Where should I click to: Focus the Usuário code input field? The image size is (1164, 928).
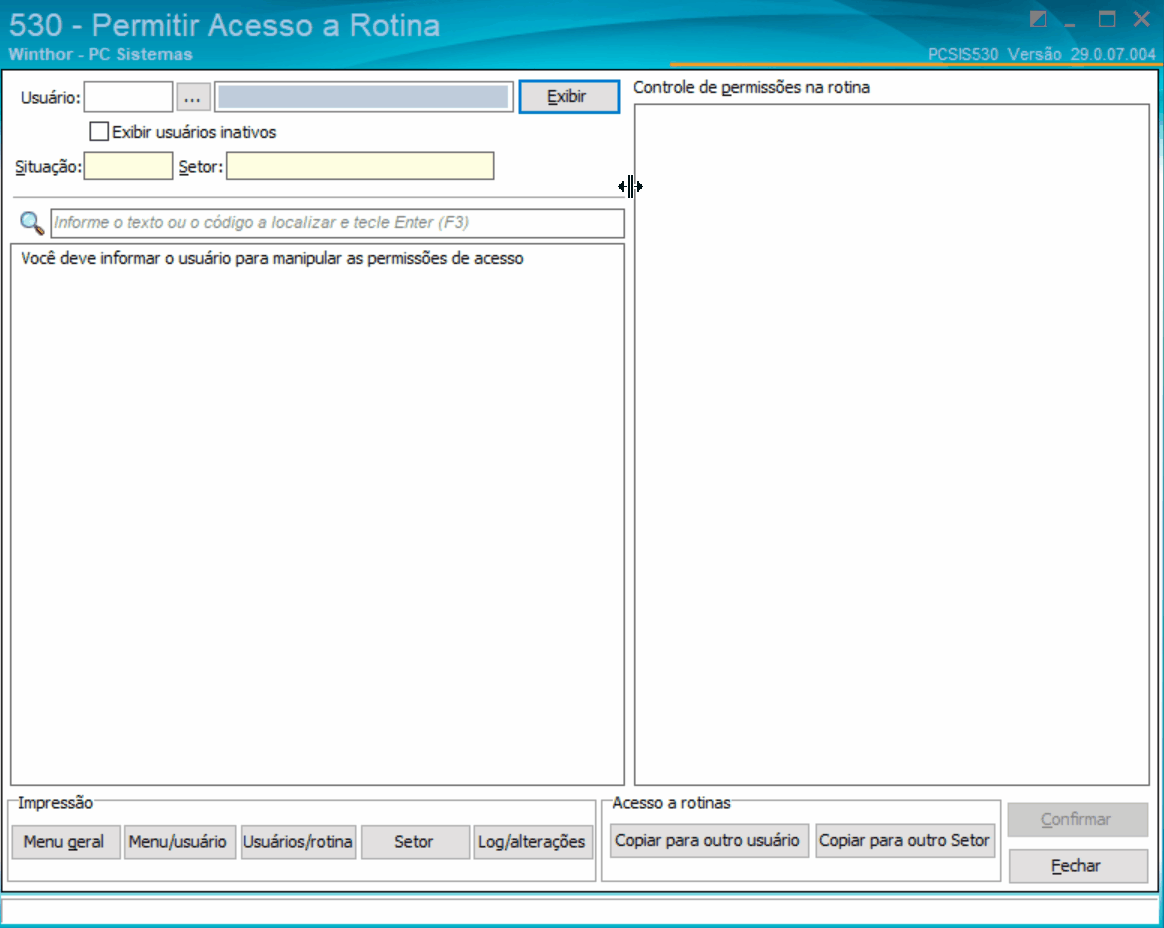(128, 97)
